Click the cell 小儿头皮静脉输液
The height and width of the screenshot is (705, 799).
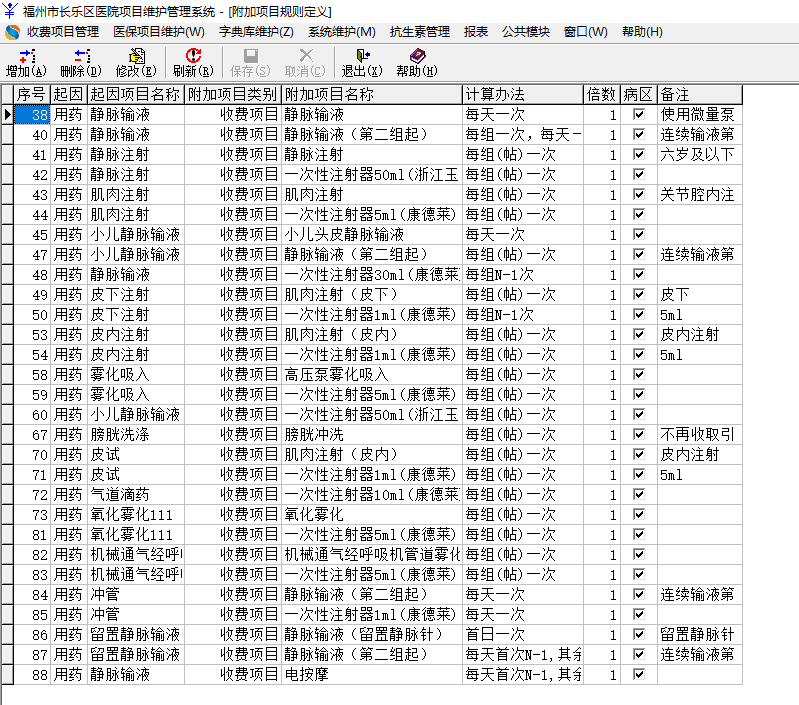point(371,234)
